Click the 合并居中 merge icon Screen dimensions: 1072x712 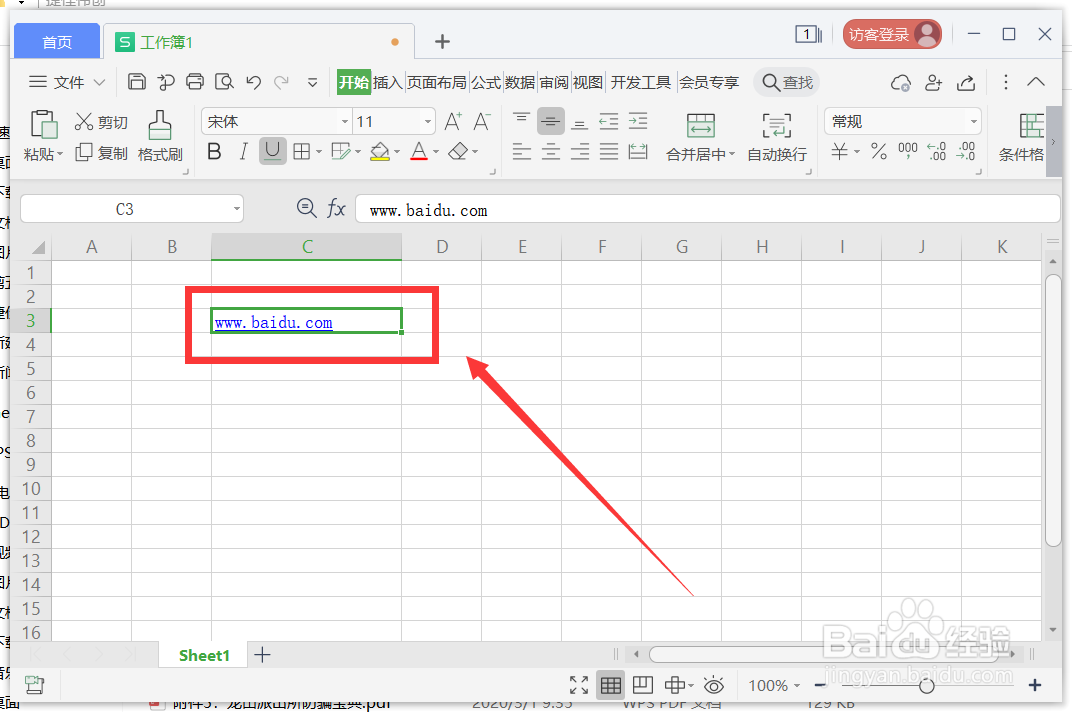click(701, 126)
